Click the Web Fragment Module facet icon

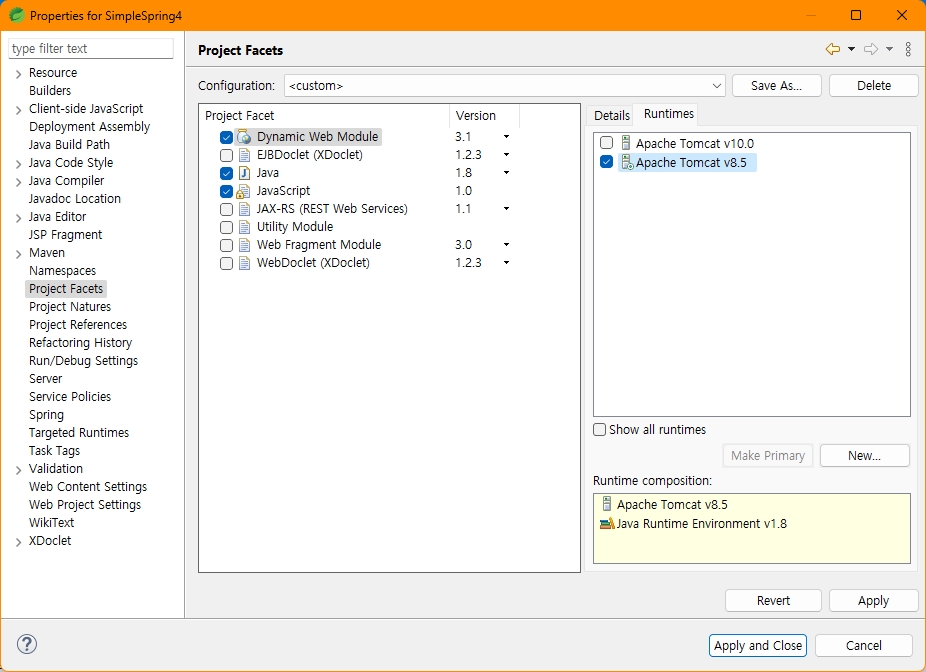[244, 245]
